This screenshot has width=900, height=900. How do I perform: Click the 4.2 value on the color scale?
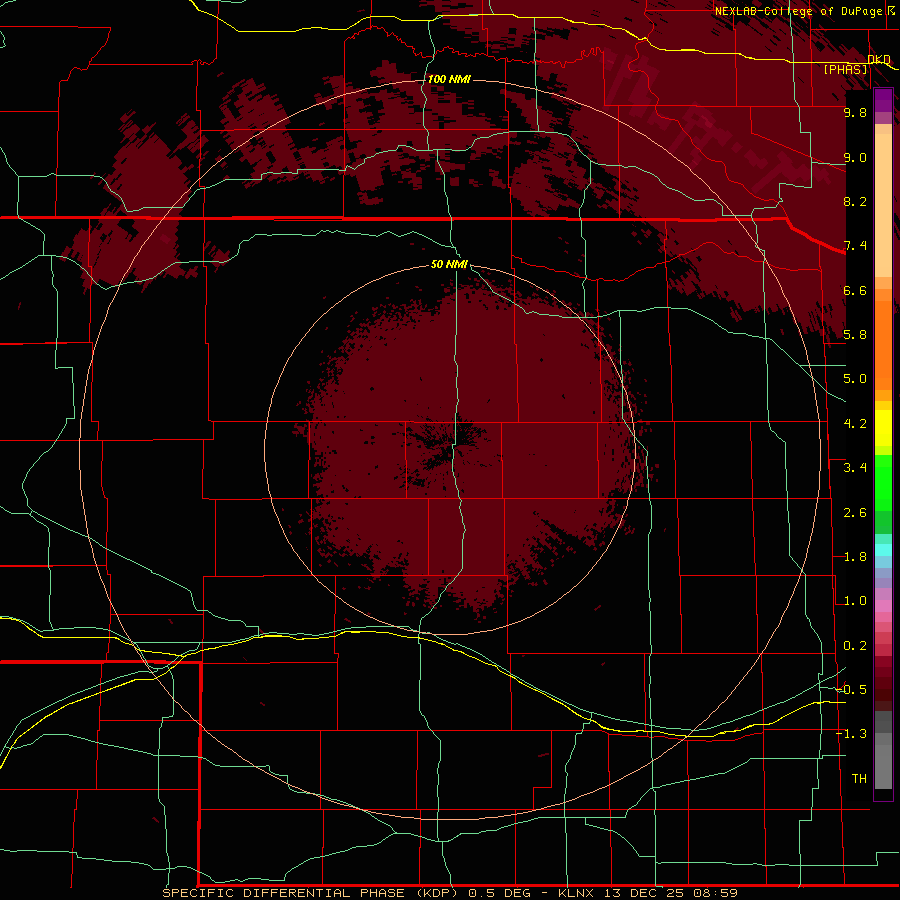(855, 424)
